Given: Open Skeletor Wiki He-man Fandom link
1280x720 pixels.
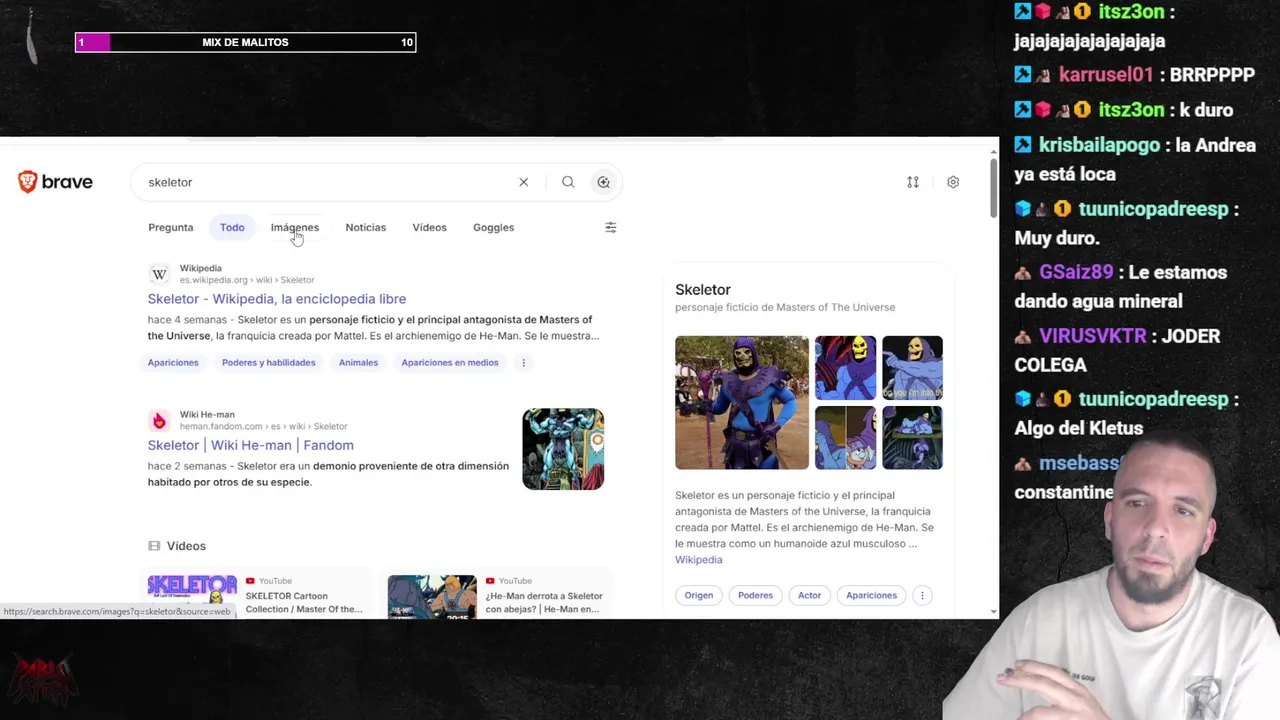Looking at the screenshot, I should click(x=250, y=445).
